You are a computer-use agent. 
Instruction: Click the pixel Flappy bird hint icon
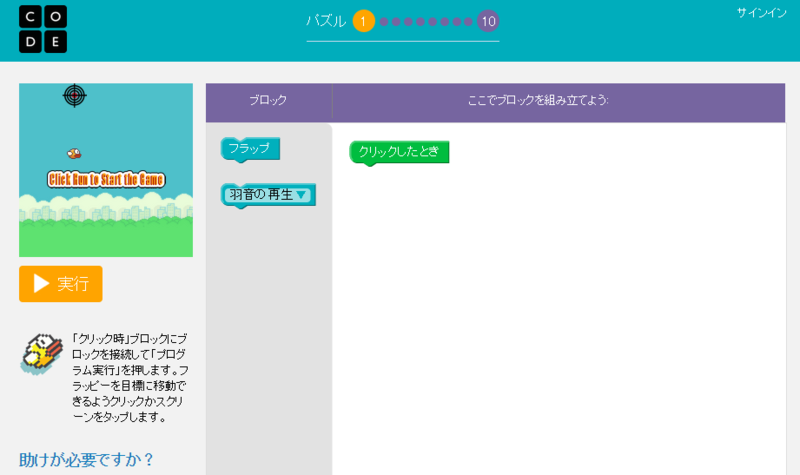coord(42,354)
